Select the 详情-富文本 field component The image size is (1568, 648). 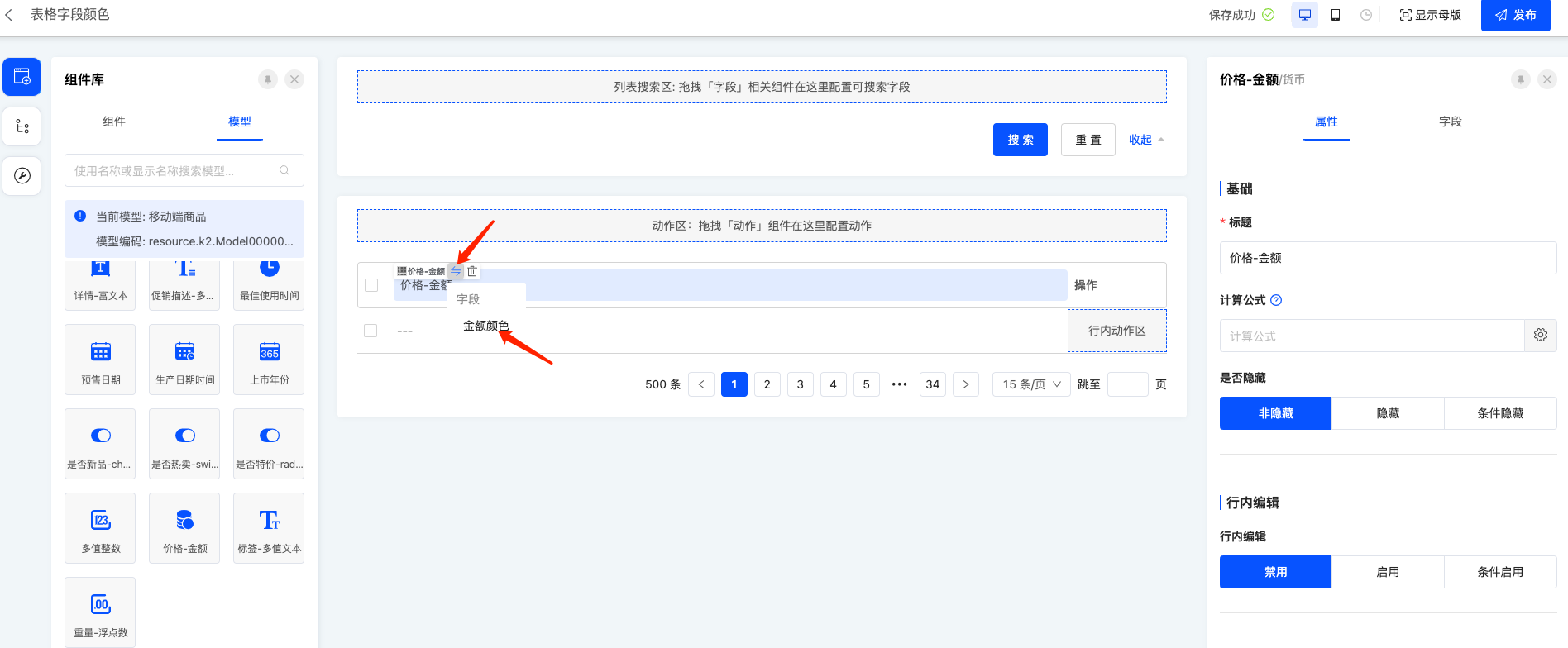[x=100, y=285]
